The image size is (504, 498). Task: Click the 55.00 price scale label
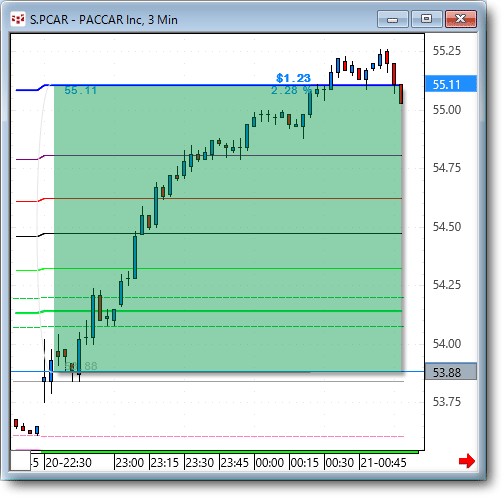447,110
